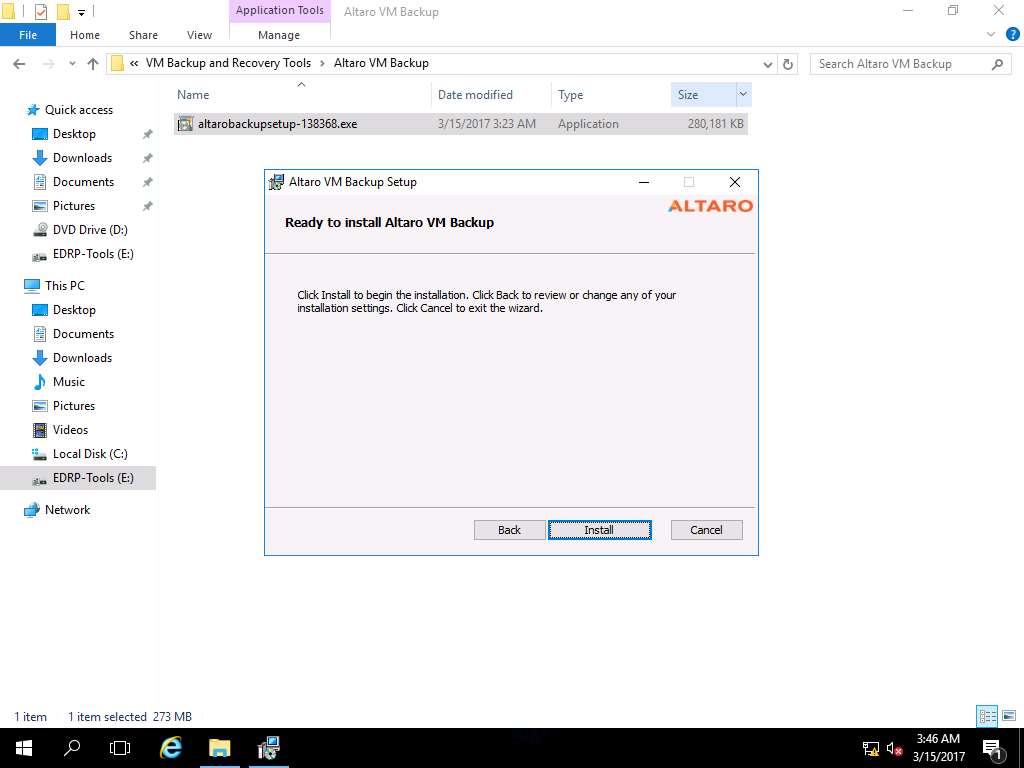The width and height of the screenshot is (1024, 768).
Task: Open the volume tray icon
Action: point(895,749)
